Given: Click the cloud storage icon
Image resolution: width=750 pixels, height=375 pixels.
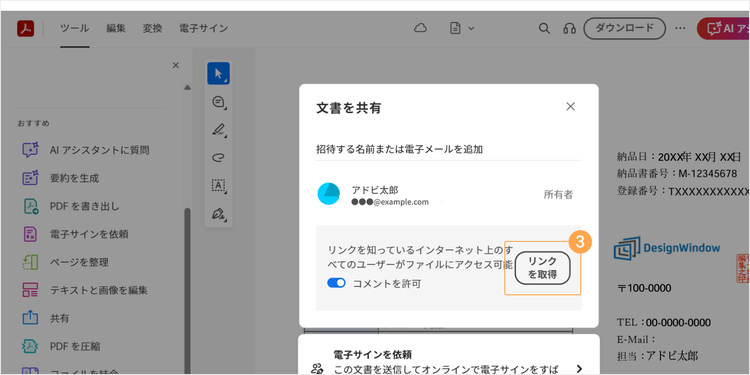Looking at the screenshot, I should coord(420,28).
